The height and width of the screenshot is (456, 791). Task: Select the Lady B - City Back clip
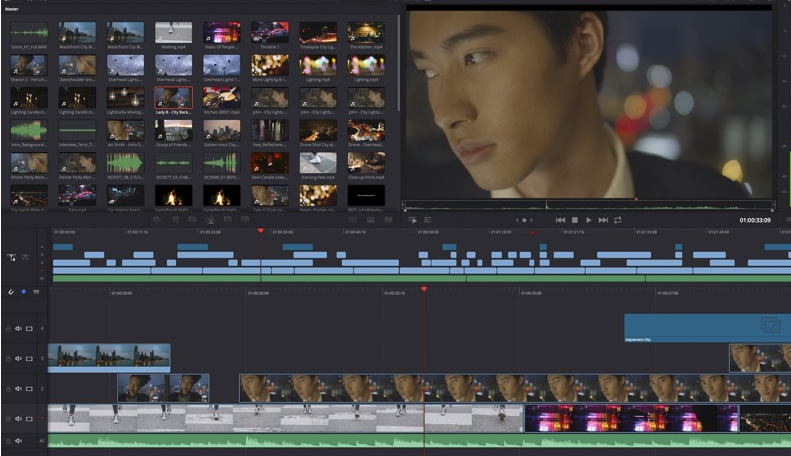pos(173,98)
